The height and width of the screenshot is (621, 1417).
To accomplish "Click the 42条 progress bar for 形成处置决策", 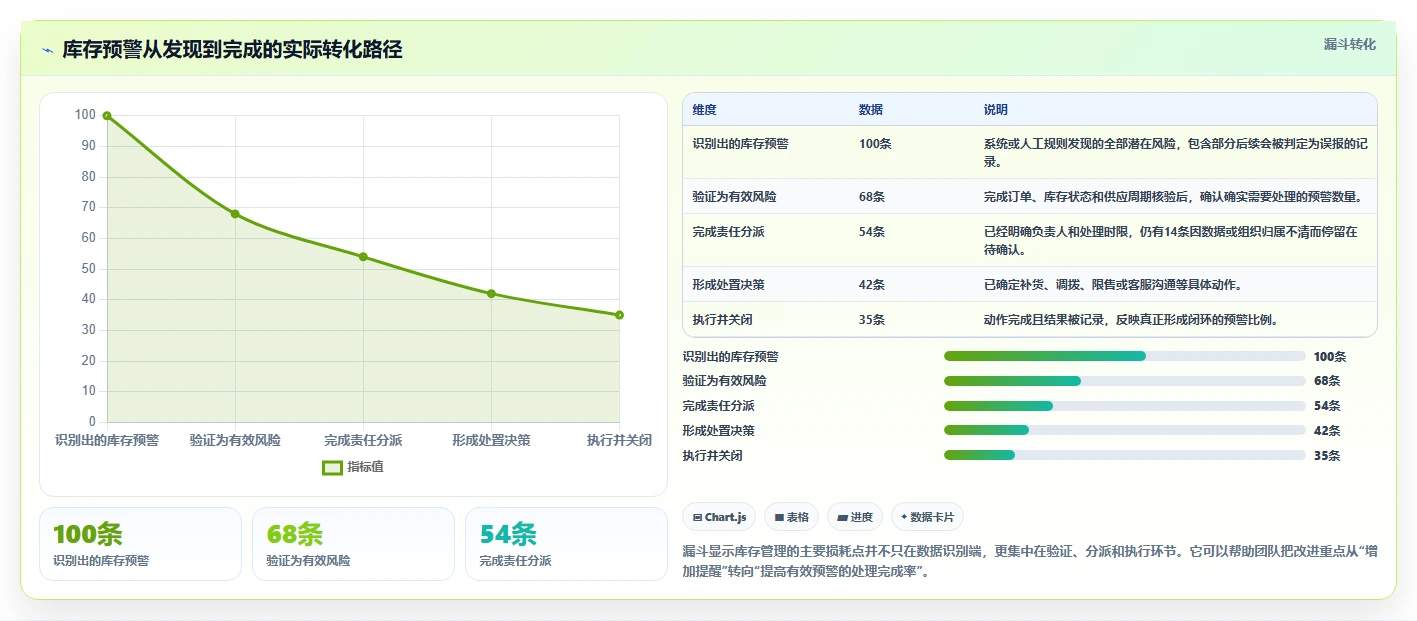I will pos(1125,431).
